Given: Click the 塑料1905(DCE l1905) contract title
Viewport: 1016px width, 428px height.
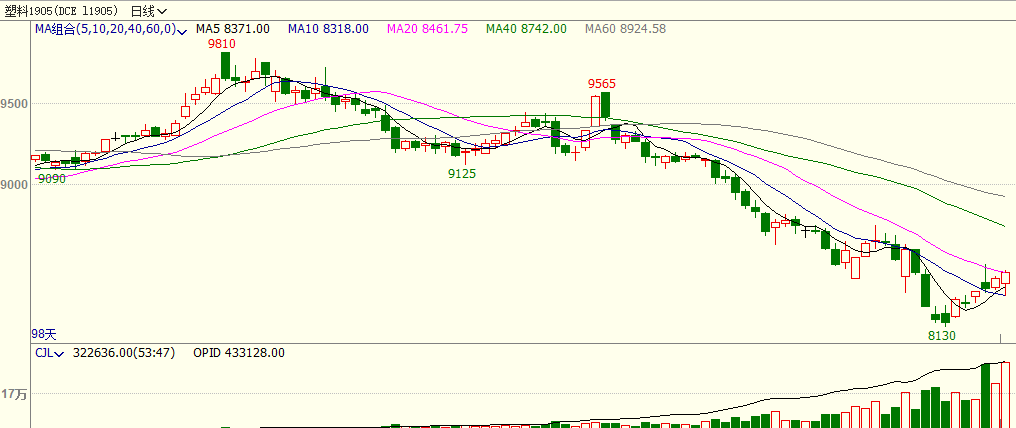Looking at the screenshot, I should point(62,11).
